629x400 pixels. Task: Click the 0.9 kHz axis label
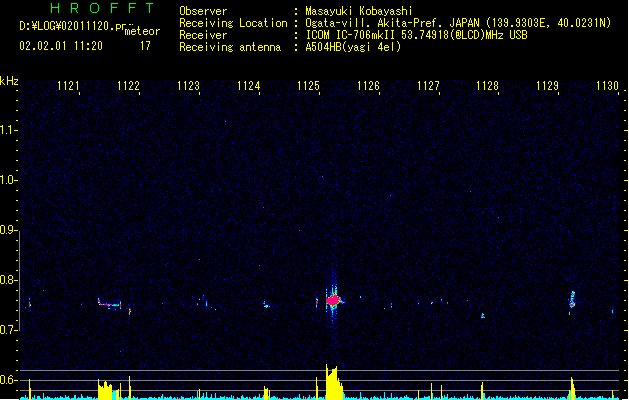8,230
